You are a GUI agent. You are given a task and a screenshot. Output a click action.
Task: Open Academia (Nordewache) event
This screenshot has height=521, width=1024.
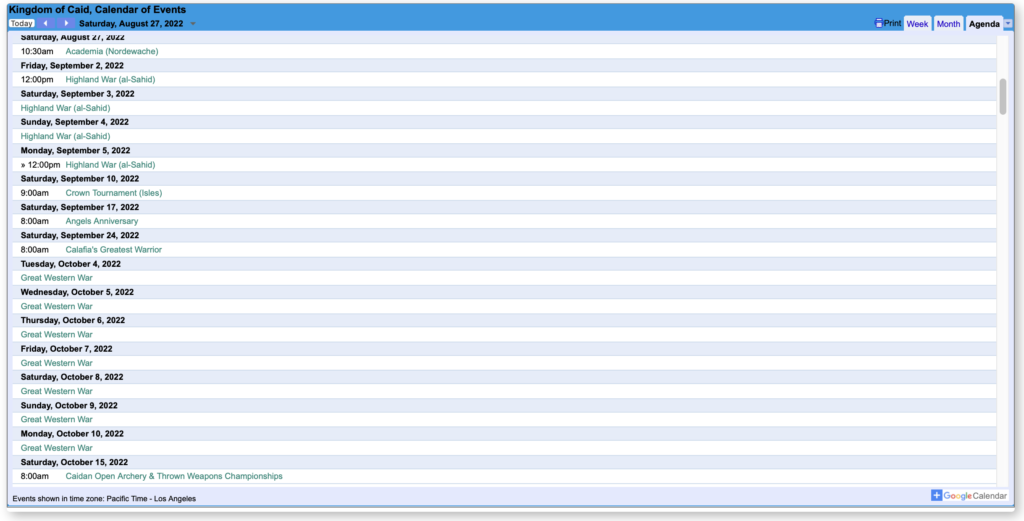pos(112,51)
